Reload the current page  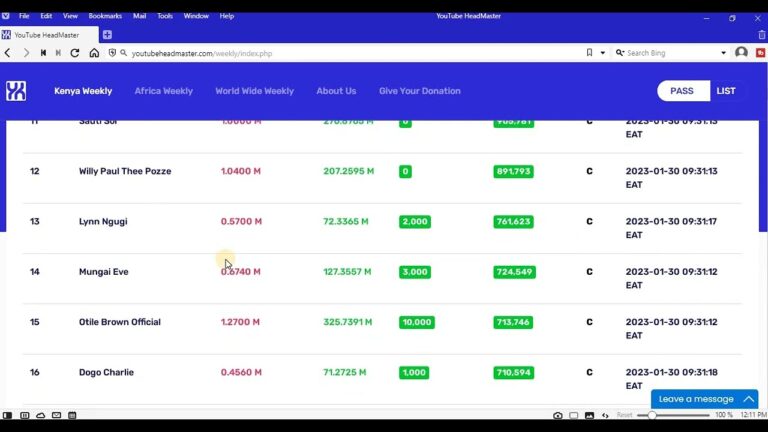[75, 53]
